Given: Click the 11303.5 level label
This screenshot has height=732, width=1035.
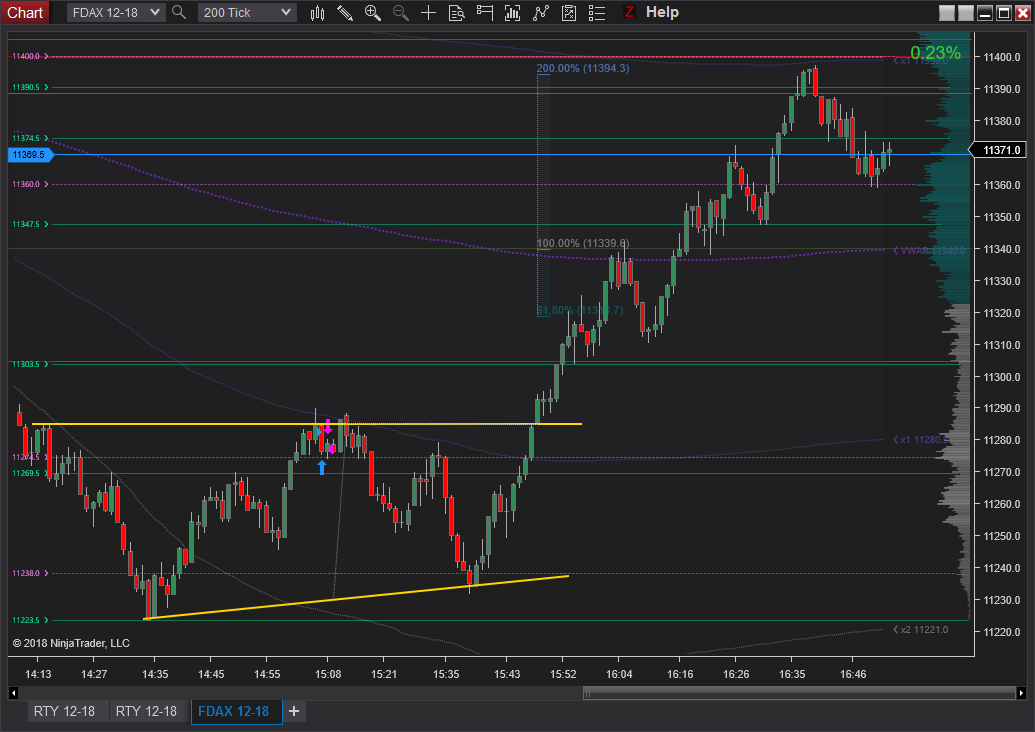Looking at the screenshot, I should (x=30, y=364).
